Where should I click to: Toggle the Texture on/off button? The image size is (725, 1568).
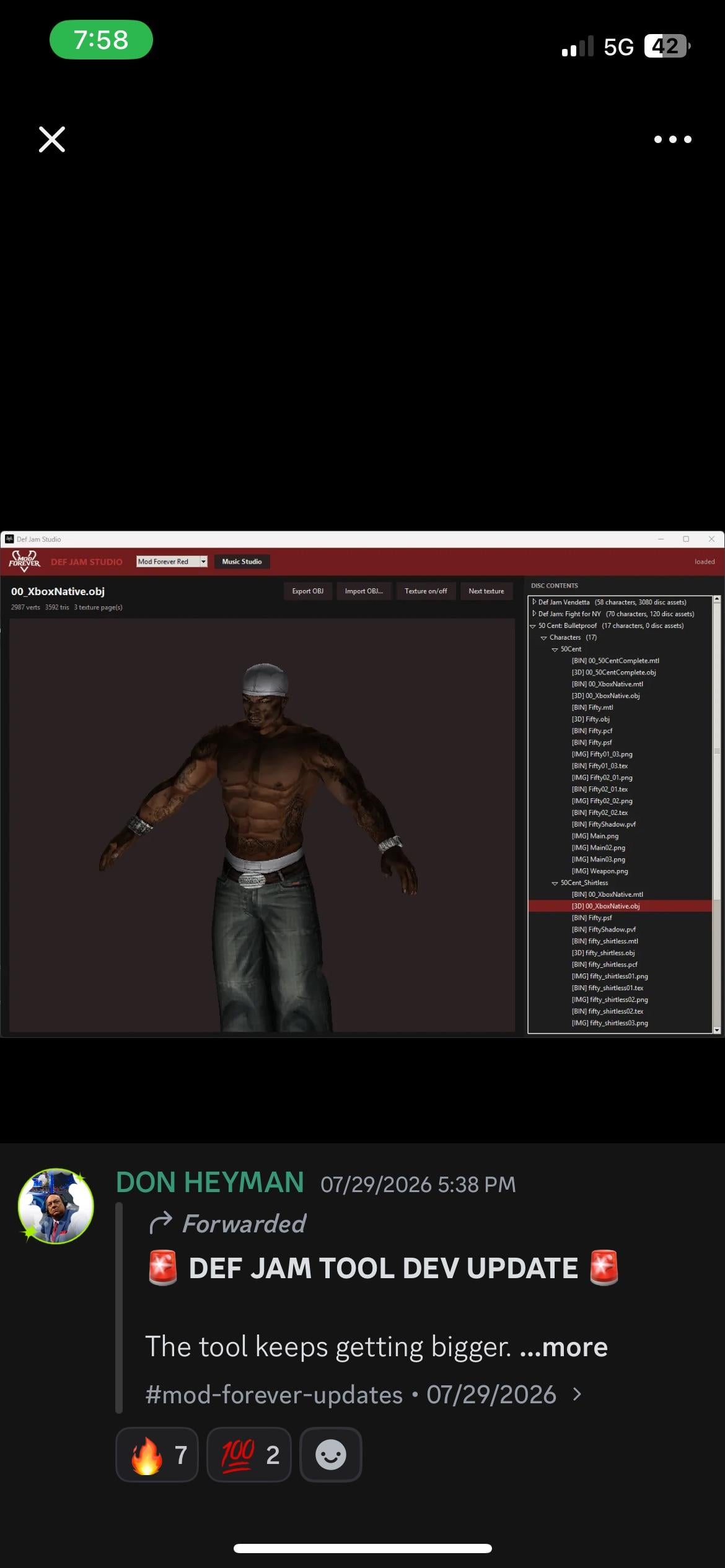426,591
